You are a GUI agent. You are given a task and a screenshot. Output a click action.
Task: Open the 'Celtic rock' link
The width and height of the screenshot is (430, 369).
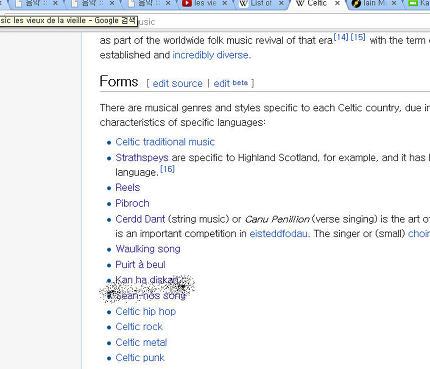click(139, 327)
